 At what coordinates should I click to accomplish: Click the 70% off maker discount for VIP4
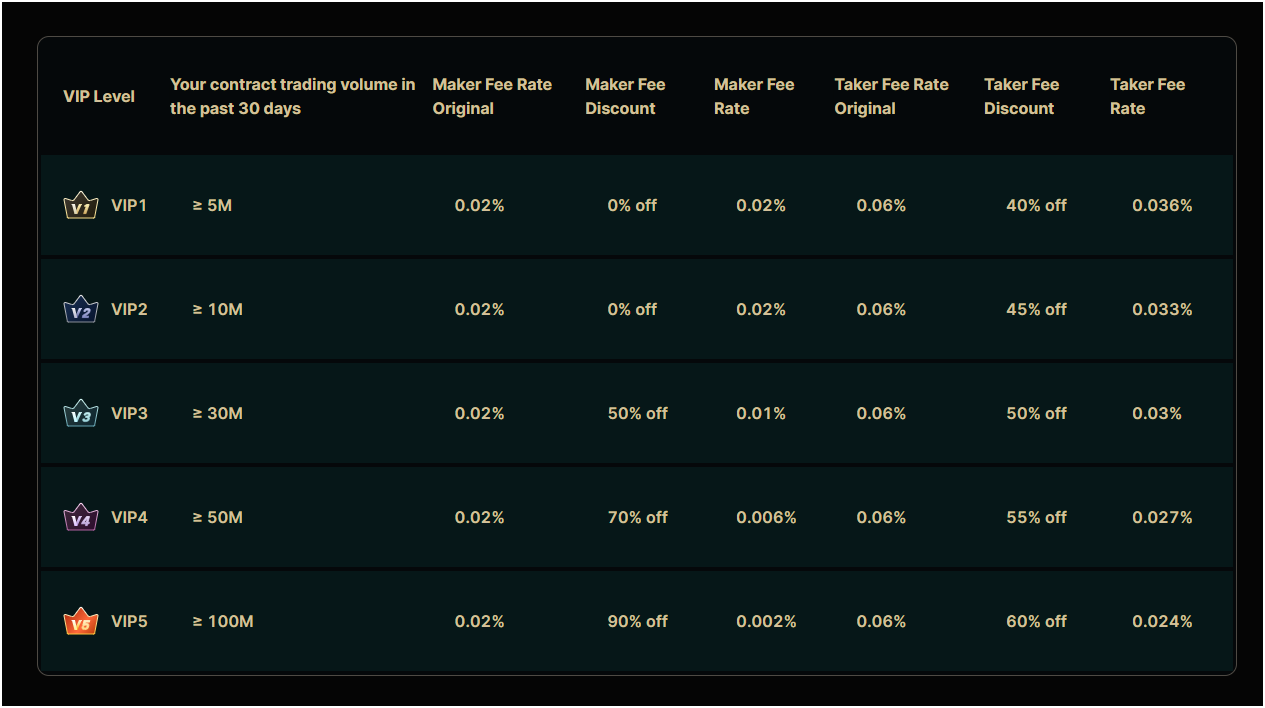pos(638,517)
